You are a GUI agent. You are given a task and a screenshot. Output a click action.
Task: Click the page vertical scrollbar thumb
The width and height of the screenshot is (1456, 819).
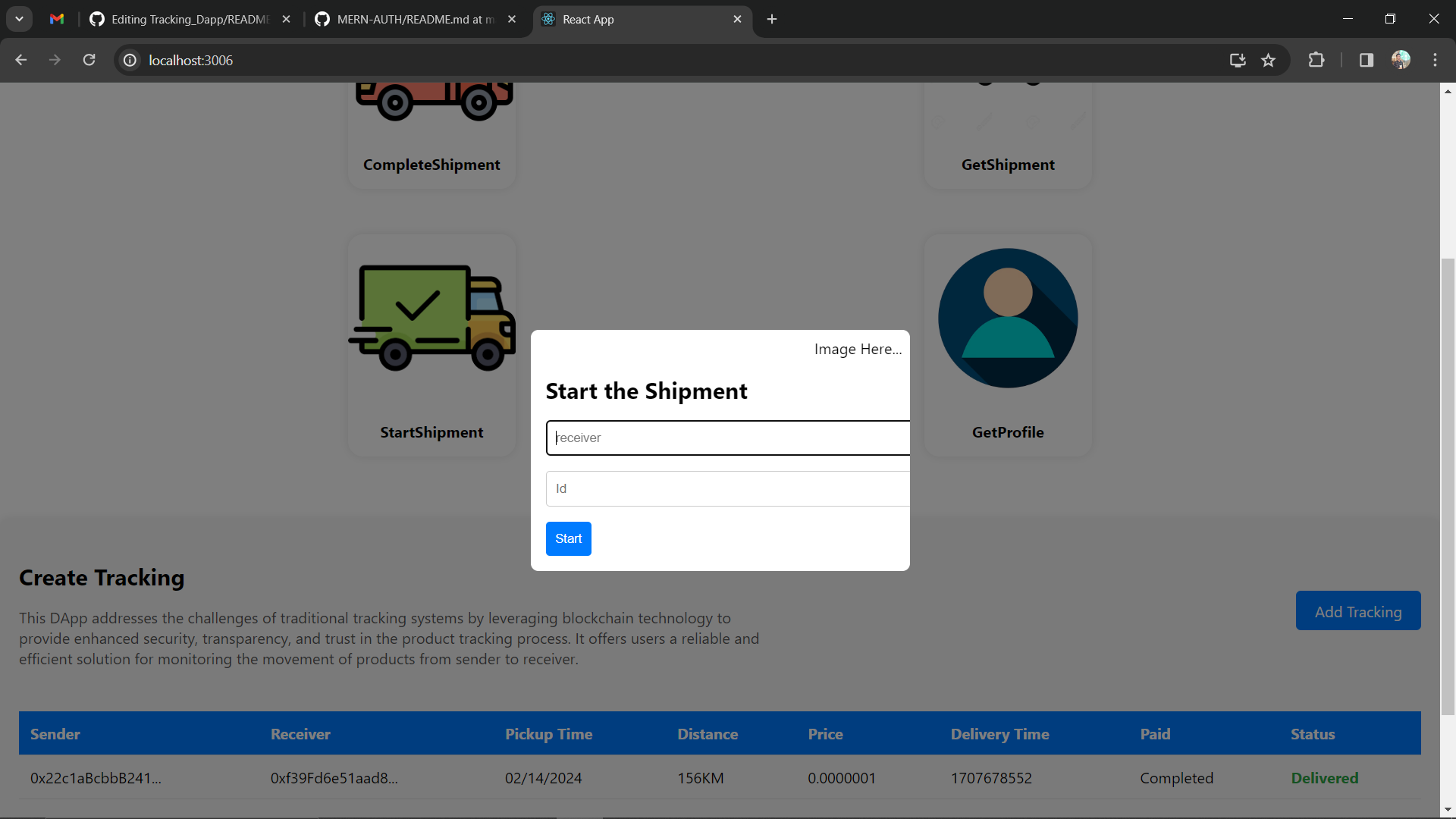(x=1448, y=485)
